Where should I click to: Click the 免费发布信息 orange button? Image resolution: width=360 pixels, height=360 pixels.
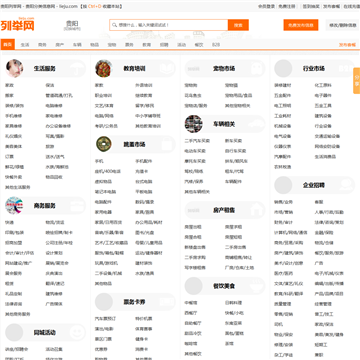(301, 25)
